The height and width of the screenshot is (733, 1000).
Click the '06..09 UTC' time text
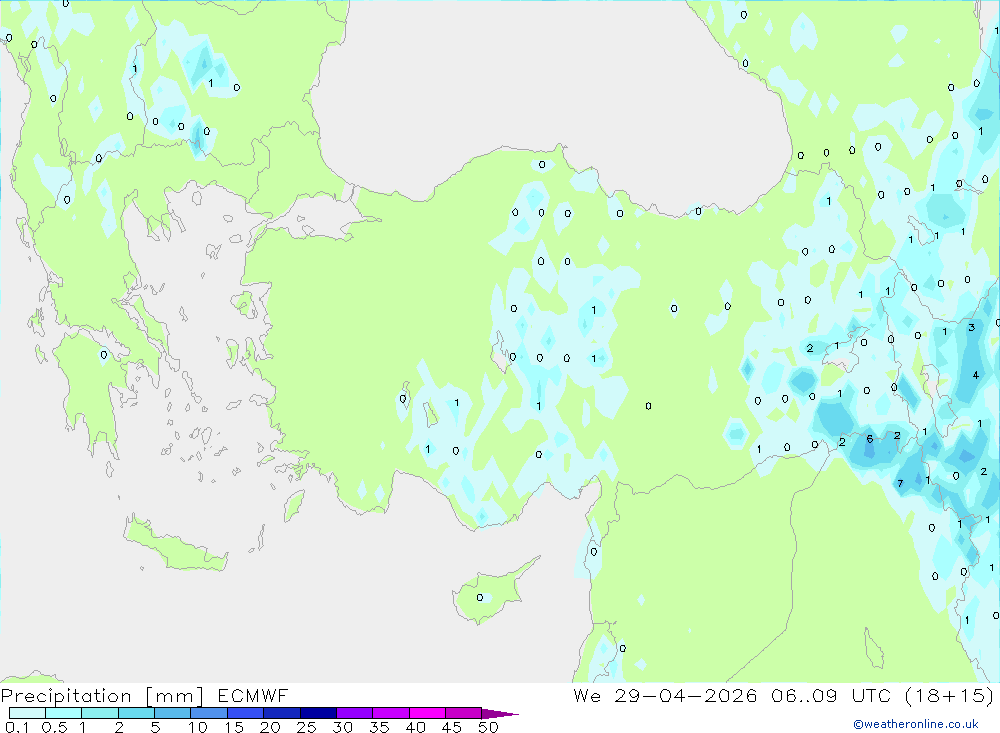[x=831, y=695]
